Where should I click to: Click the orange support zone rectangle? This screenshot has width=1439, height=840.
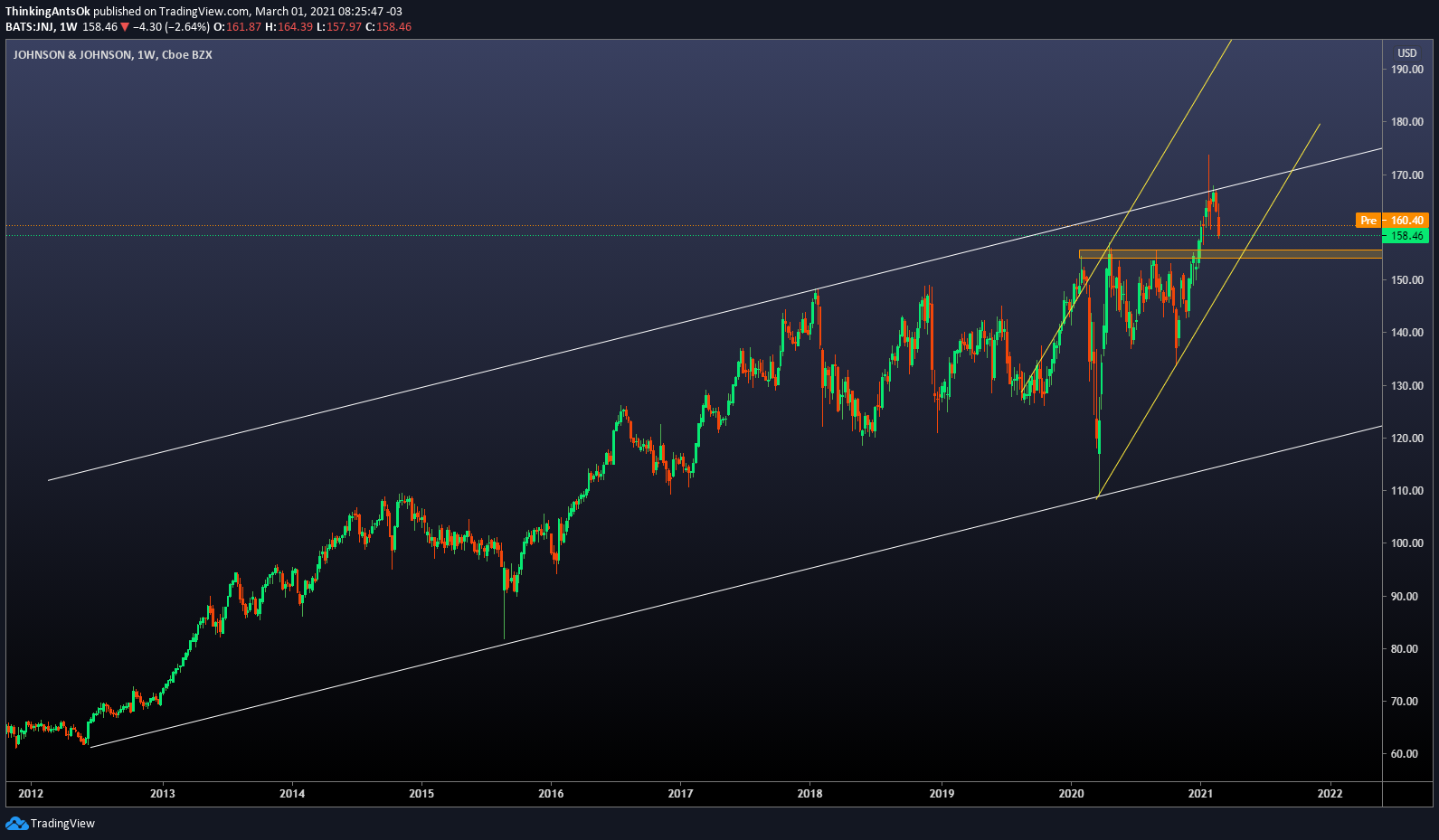tap(1230, 254)
